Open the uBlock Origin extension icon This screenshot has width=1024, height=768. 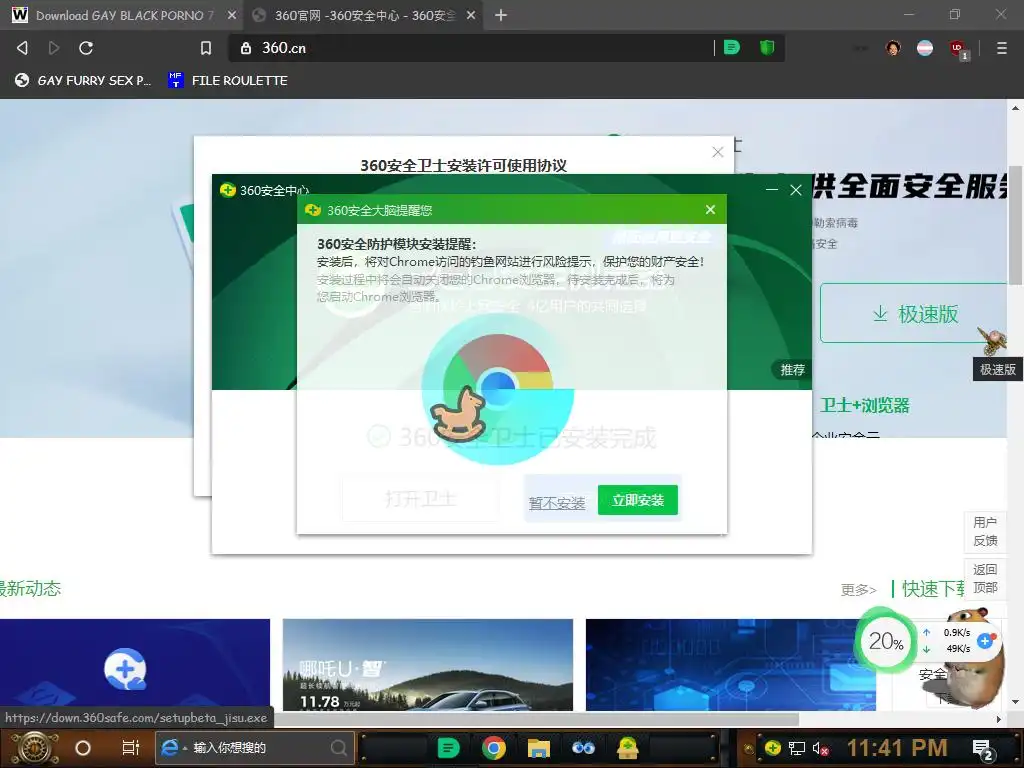[x=958, y=49]
